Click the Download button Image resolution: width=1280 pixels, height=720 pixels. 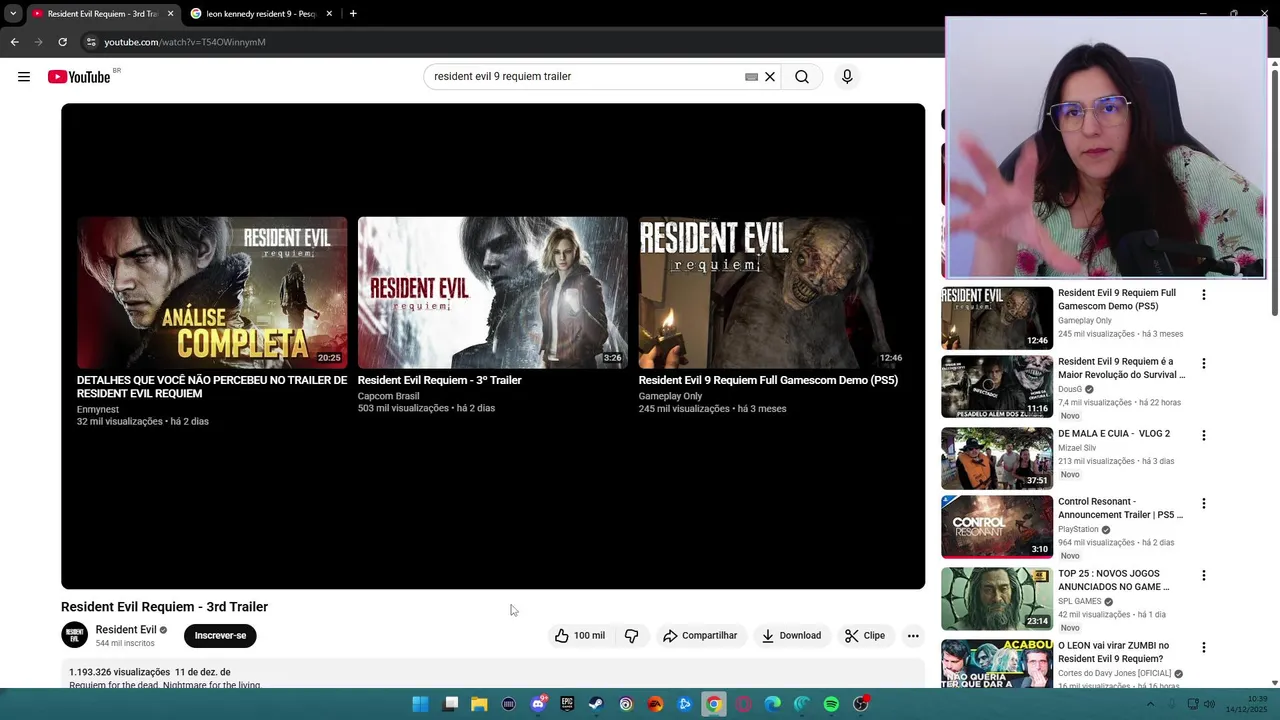[x=791, y=636]
